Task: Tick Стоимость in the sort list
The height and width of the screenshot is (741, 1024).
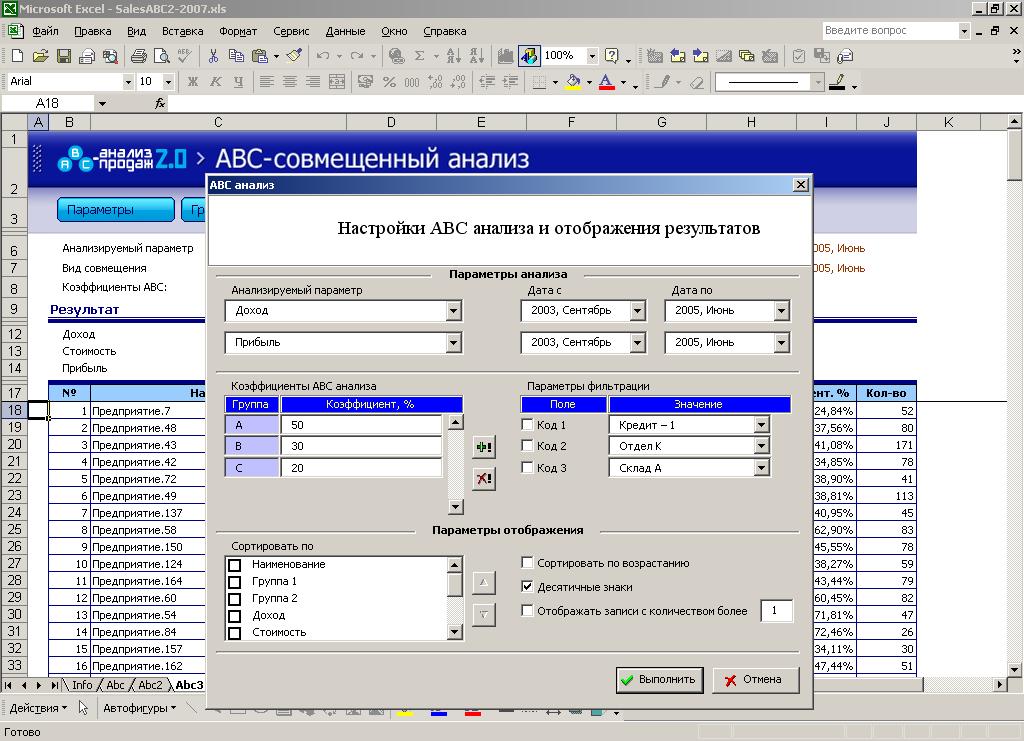Action: 234,633
